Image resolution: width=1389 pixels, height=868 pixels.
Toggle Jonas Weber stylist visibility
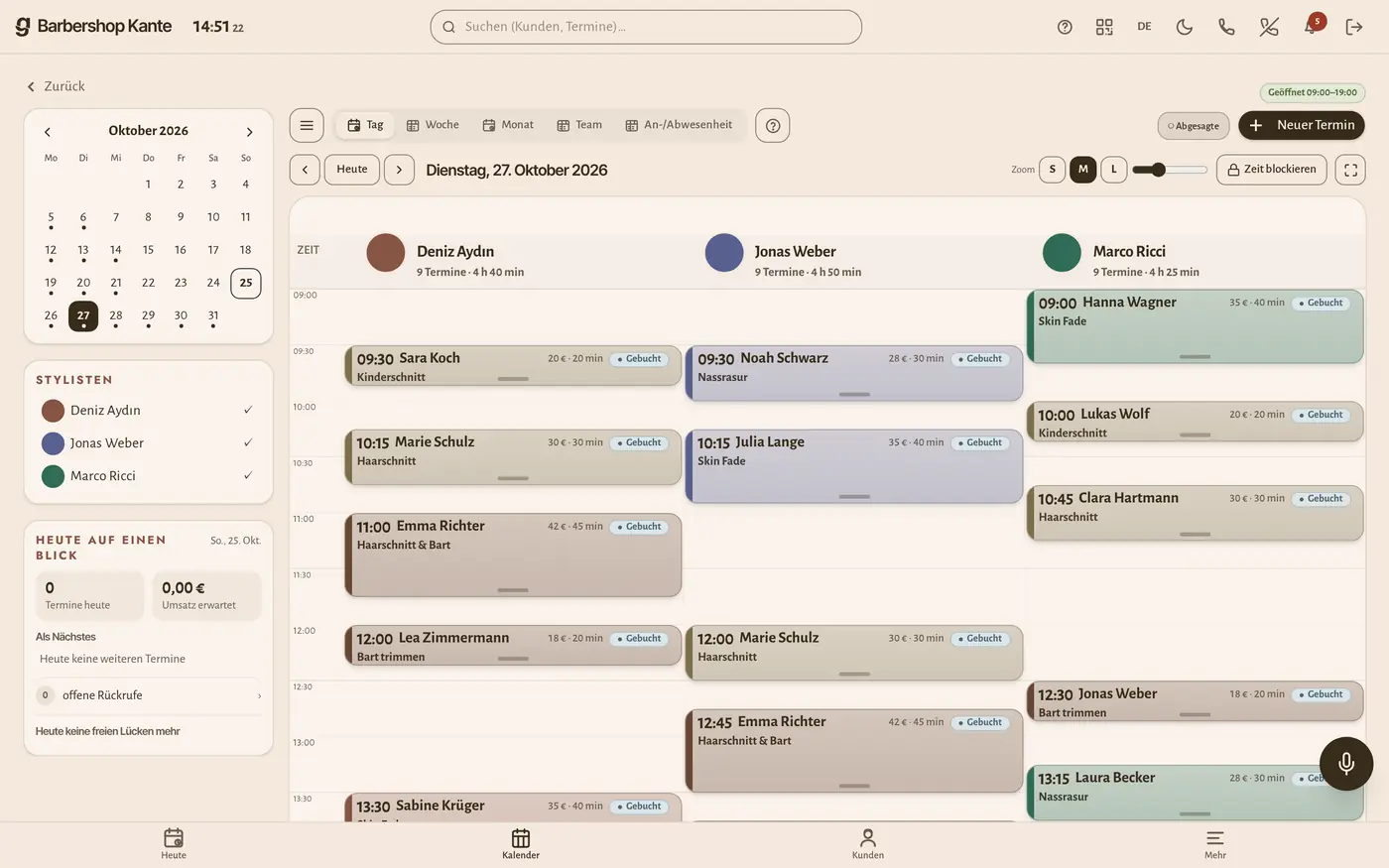[148, 442]
